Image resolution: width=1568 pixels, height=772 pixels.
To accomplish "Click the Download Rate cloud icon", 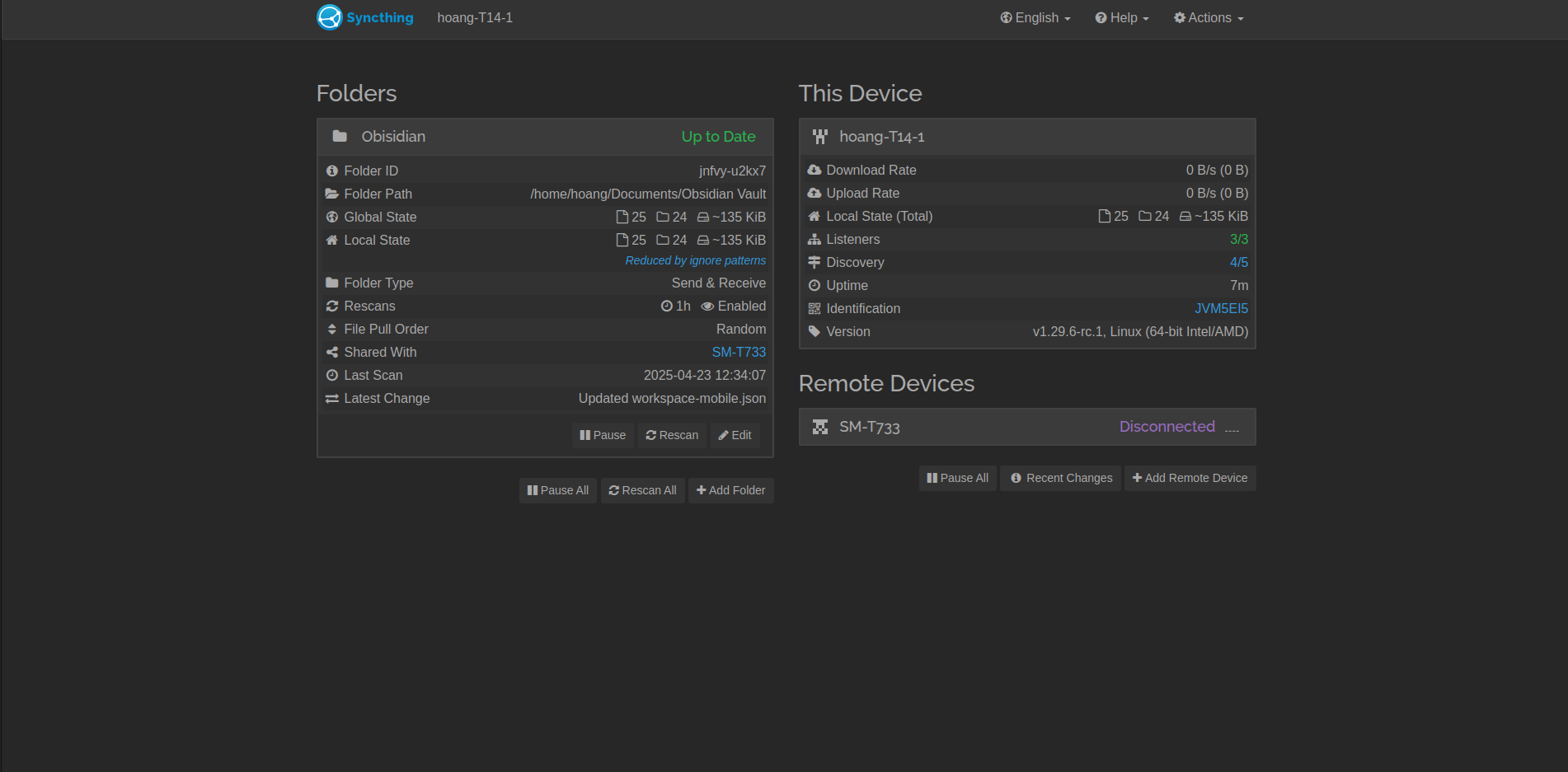I will [x=815, y=171].
